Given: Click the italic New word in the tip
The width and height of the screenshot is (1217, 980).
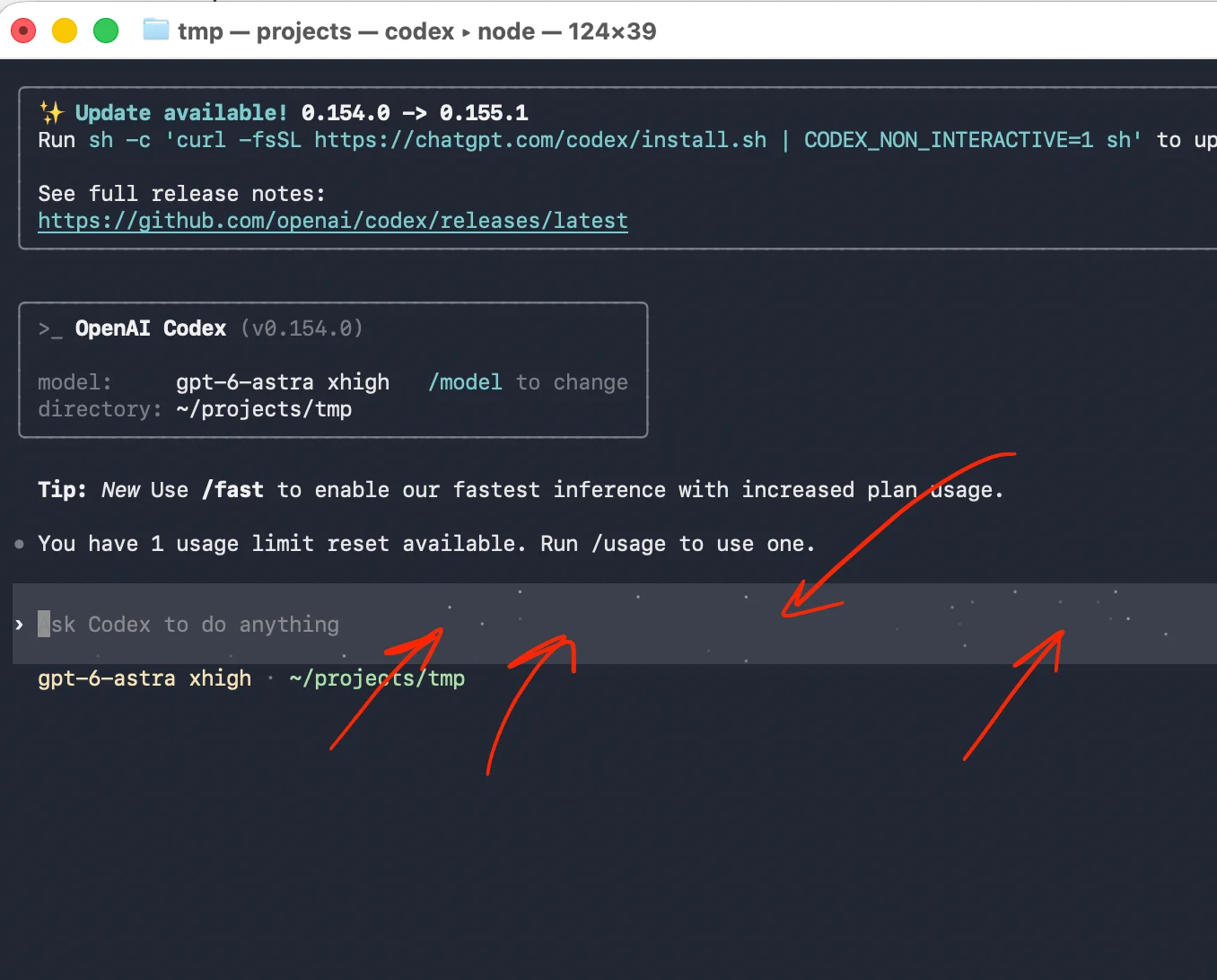Looking at the screenshot, I should click(120, 490).
